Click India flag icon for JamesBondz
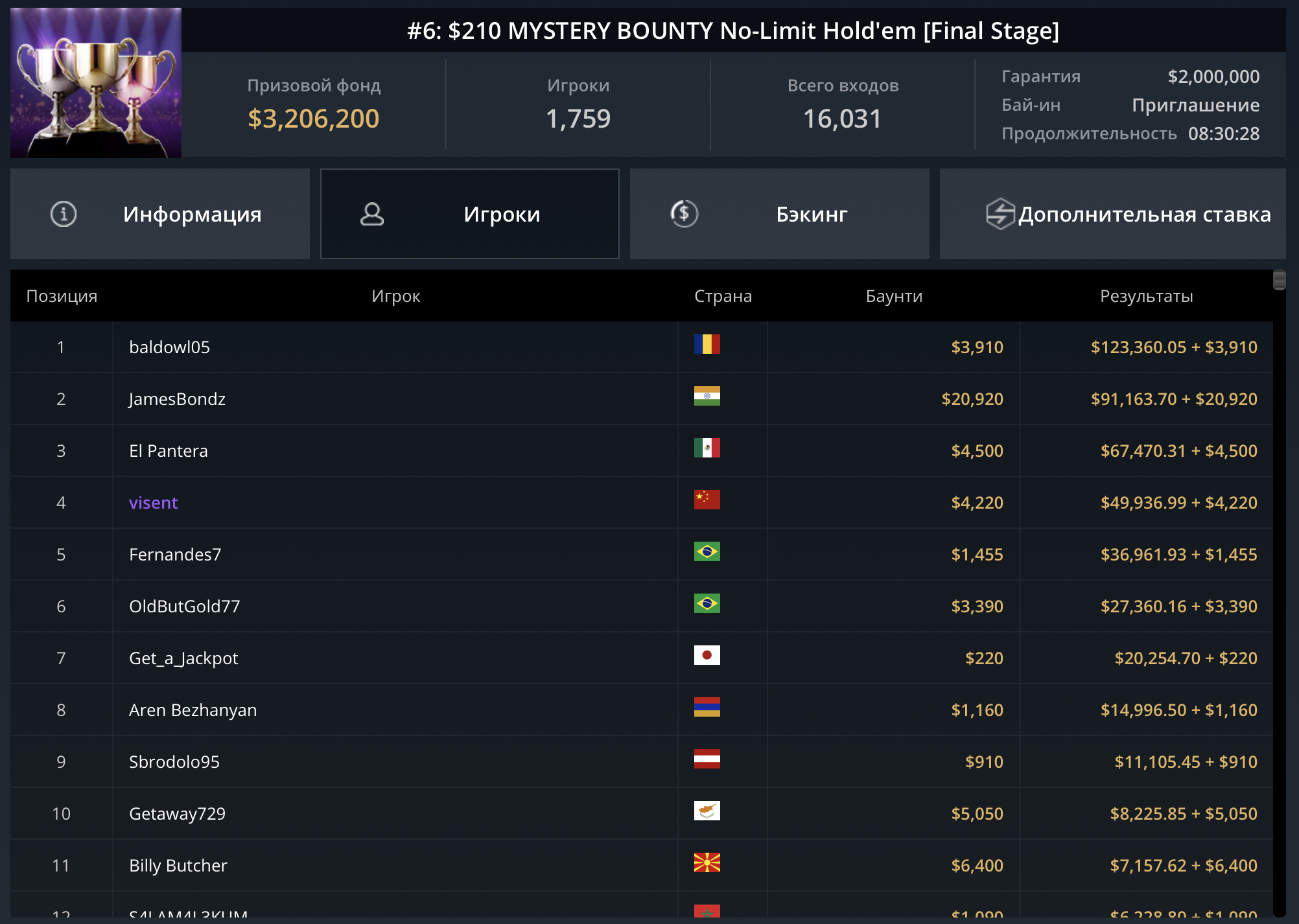Image resolution: width=1299 pixels, height=924 pixels. (x=707, y=396)
